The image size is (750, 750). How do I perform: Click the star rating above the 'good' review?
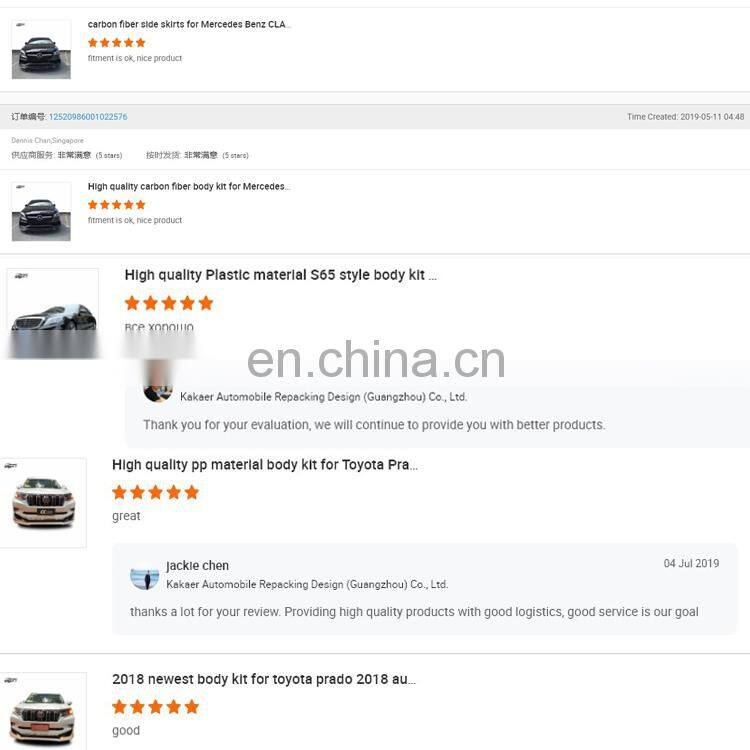155,706
